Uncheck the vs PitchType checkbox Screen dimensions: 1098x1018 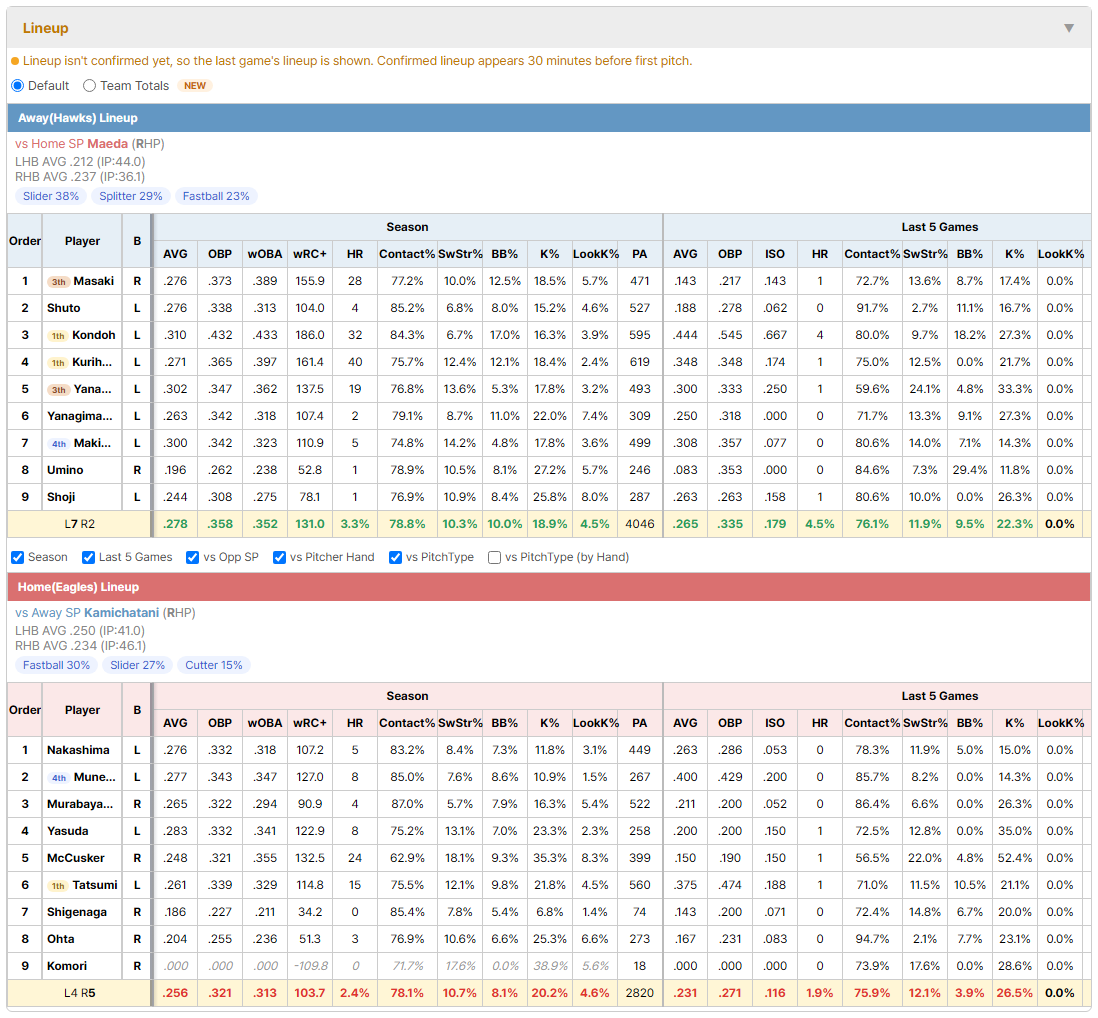pyautogui.click(x=396, y=557)
